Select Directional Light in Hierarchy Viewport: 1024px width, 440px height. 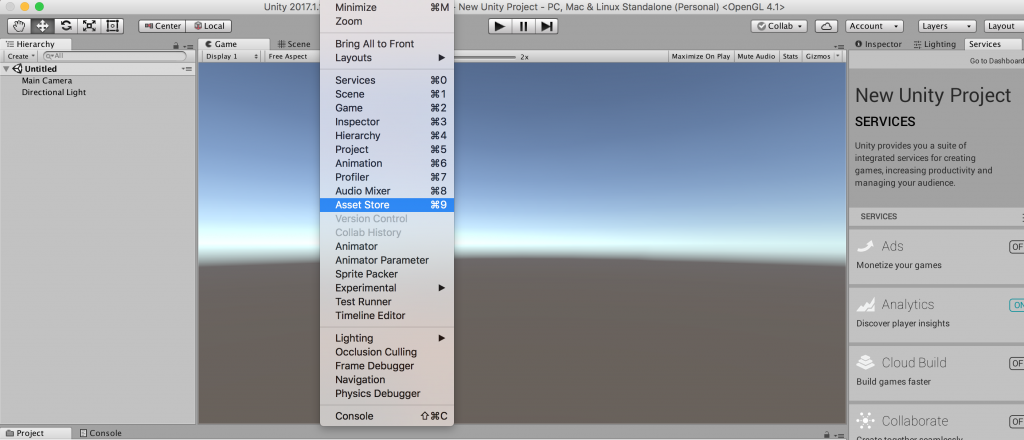click(54, 93)
